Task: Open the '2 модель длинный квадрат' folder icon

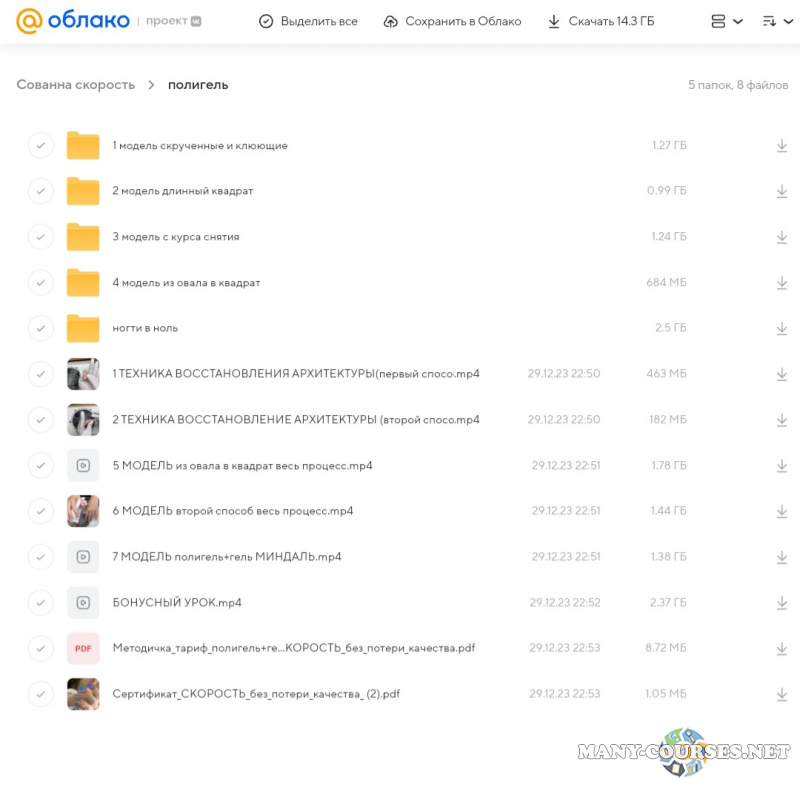Action: coord(83,191)
